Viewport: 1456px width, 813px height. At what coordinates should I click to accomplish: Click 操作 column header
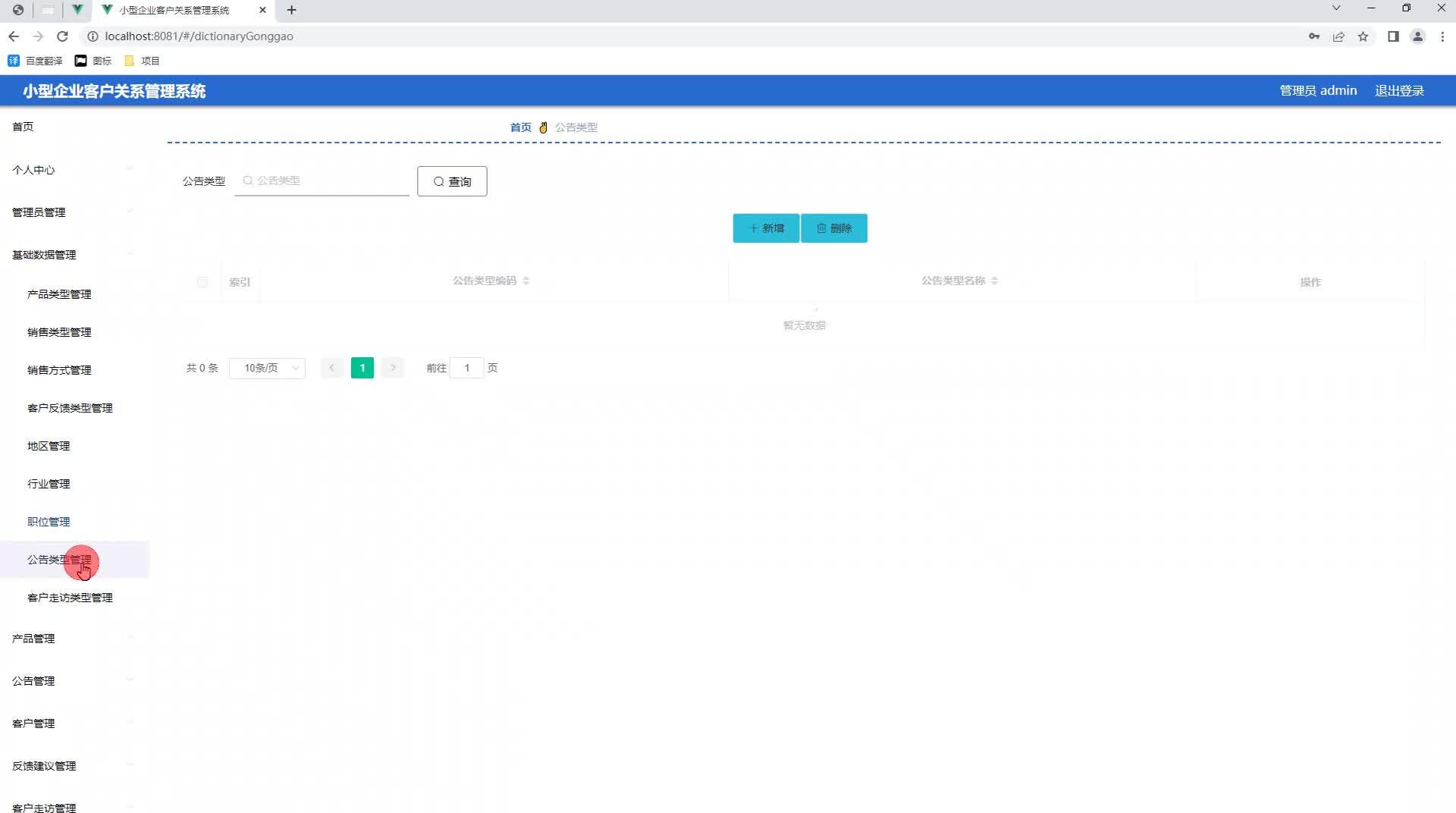pos(1310,282)
